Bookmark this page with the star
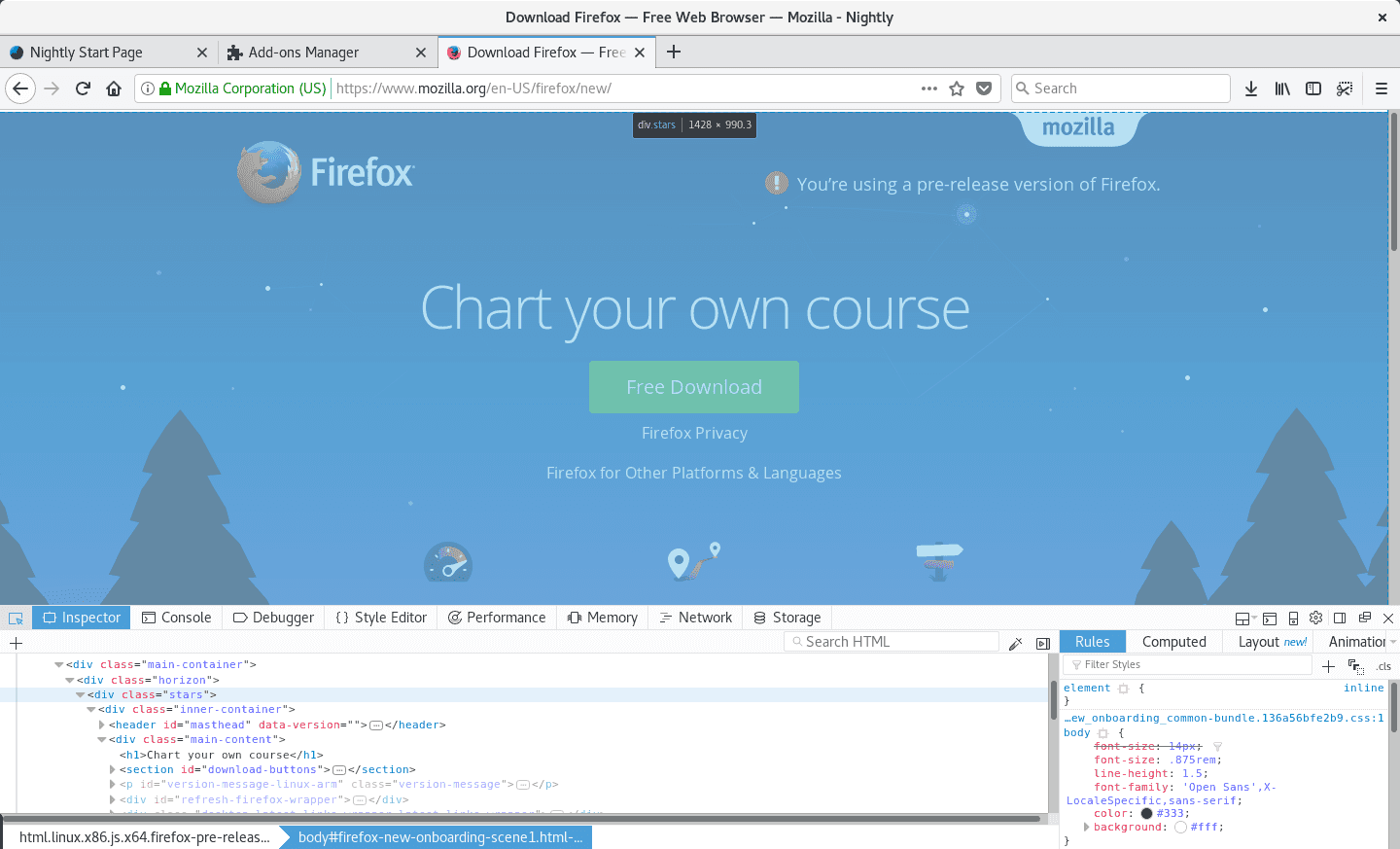 [957, 88]
